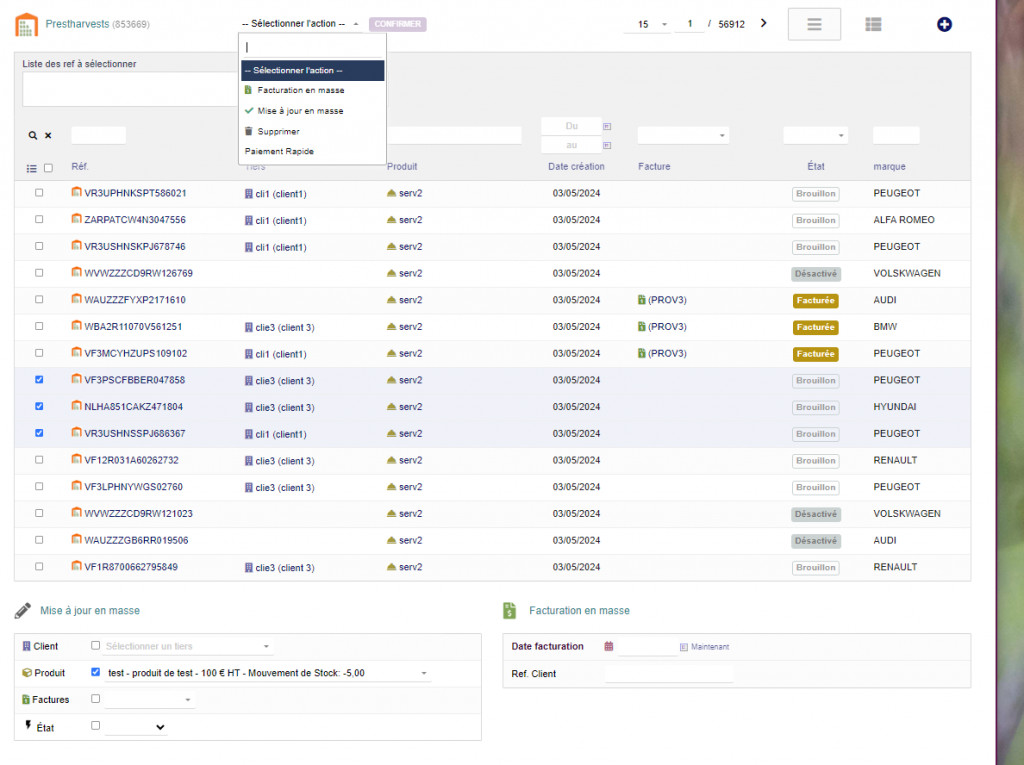Viewport: 1024px width, 765px height.
Task: Click the Prestharvests house logo icon
Action: point(26,24)
